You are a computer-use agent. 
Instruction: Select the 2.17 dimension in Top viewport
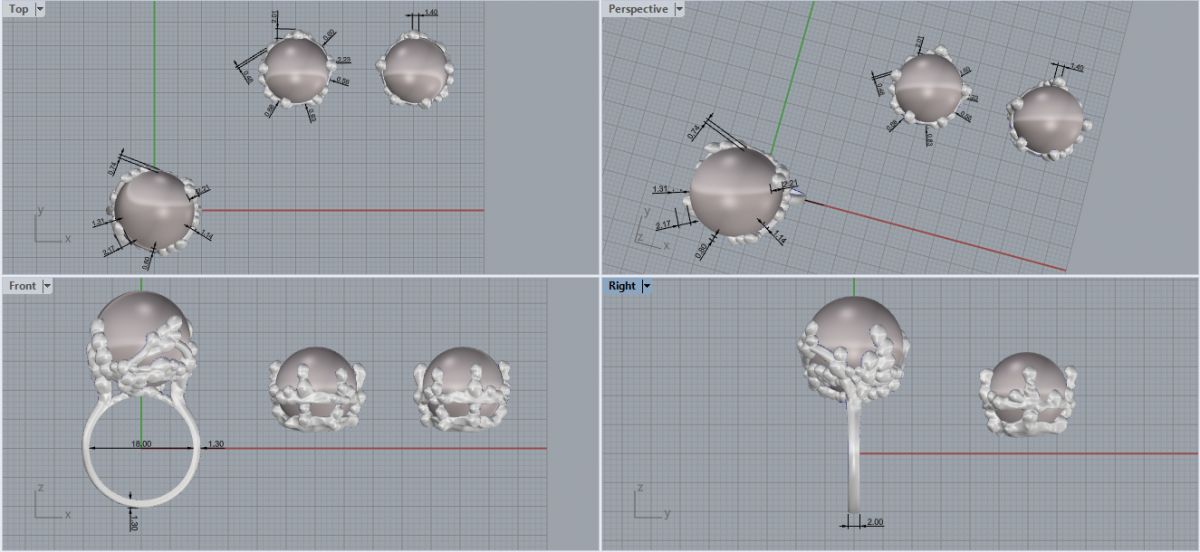pyautogui.click(x=107, y=252)
